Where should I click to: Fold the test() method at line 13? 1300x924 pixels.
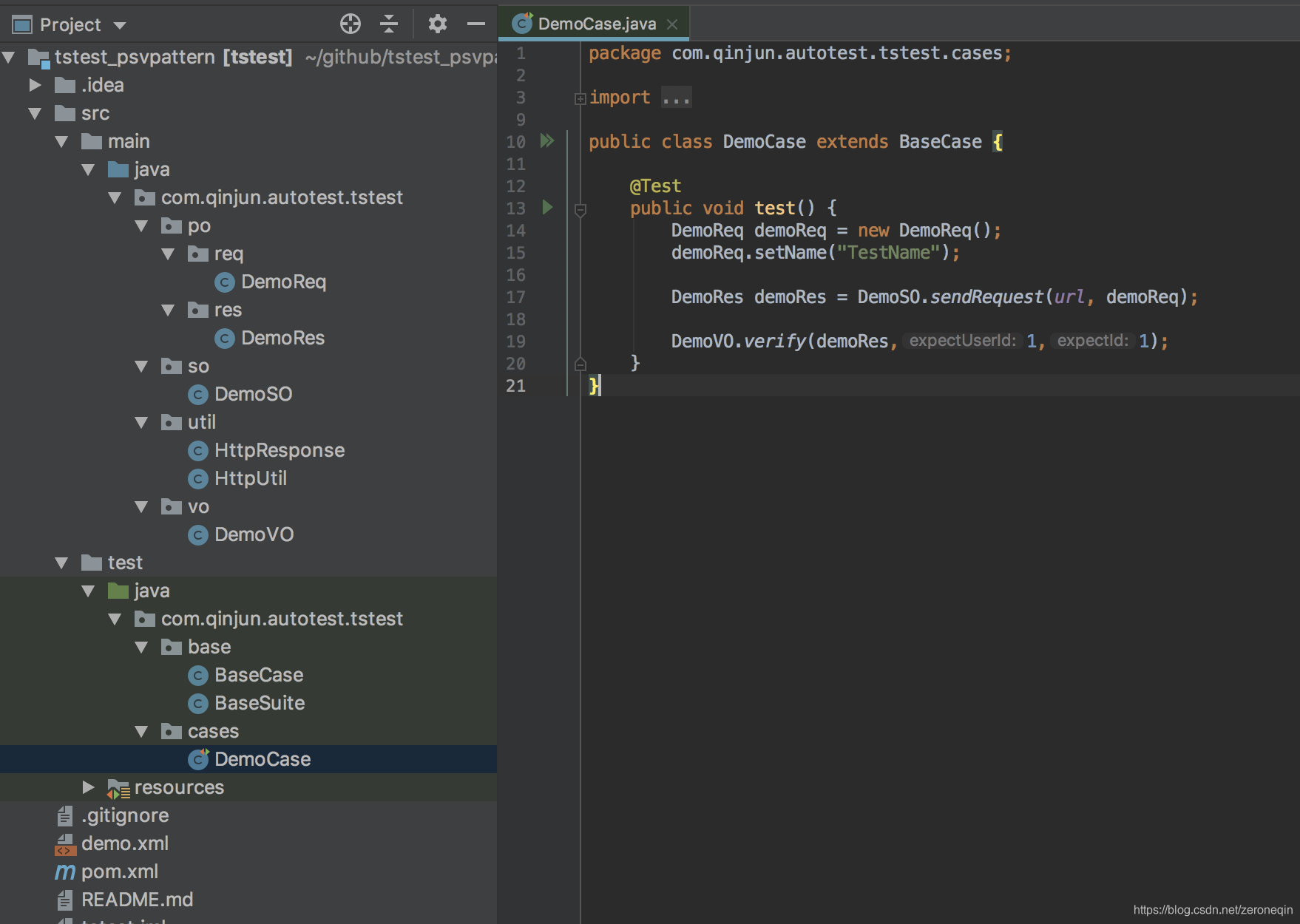click(580, 210)
